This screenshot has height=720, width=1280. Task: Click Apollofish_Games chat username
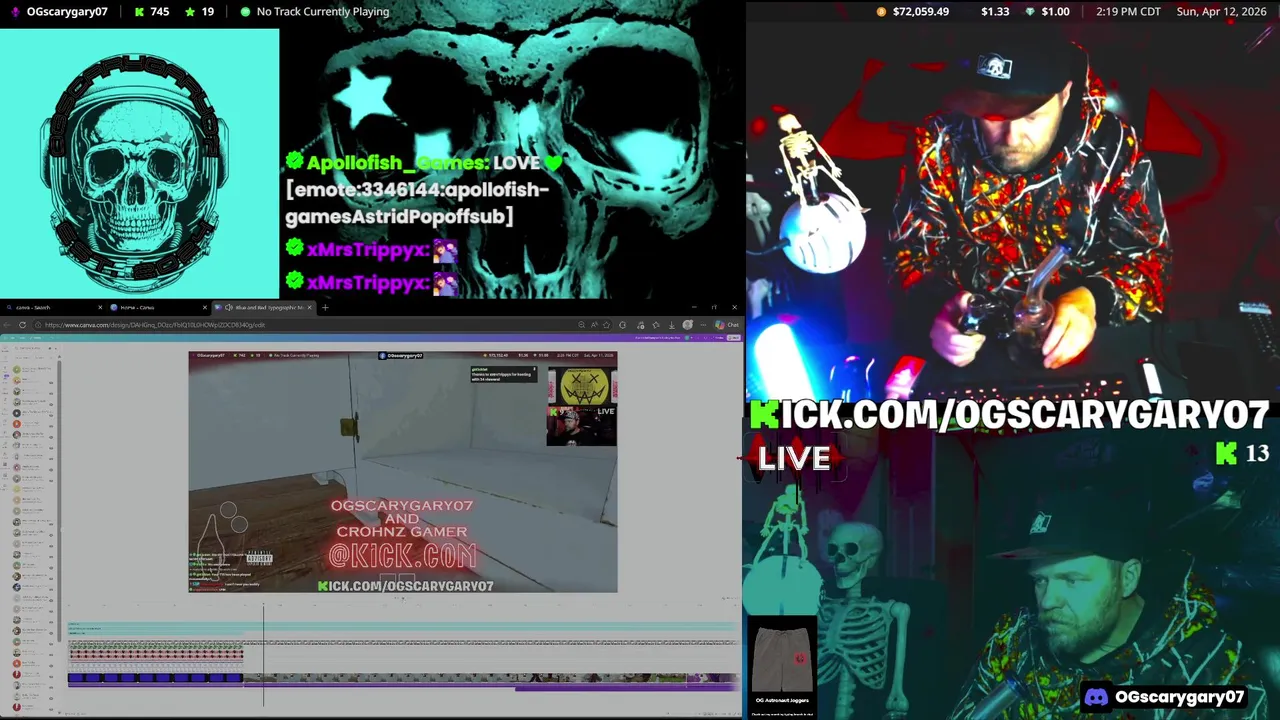tap(397, 163)
